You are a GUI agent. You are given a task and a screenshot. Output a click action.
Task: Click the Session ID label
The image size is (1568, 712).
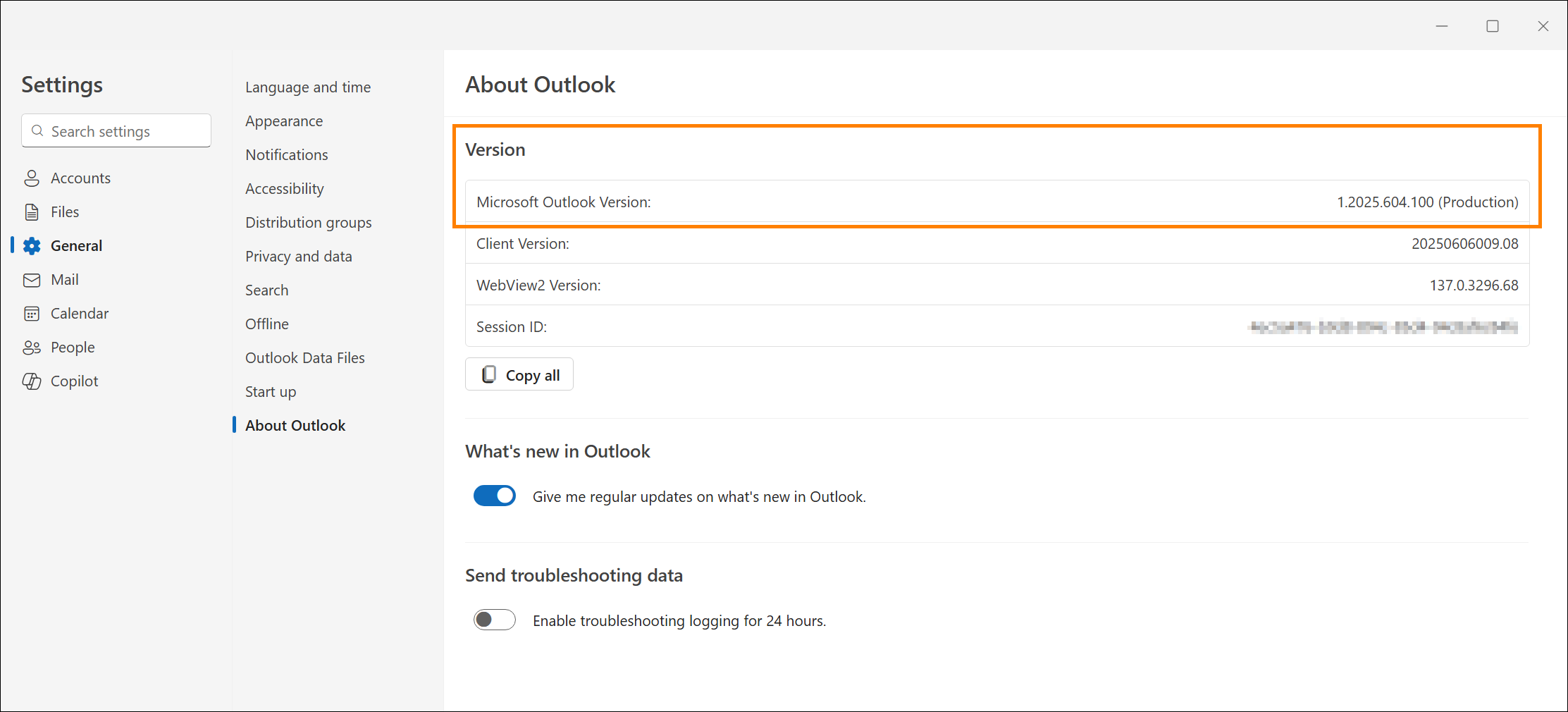tap(512, 327)
